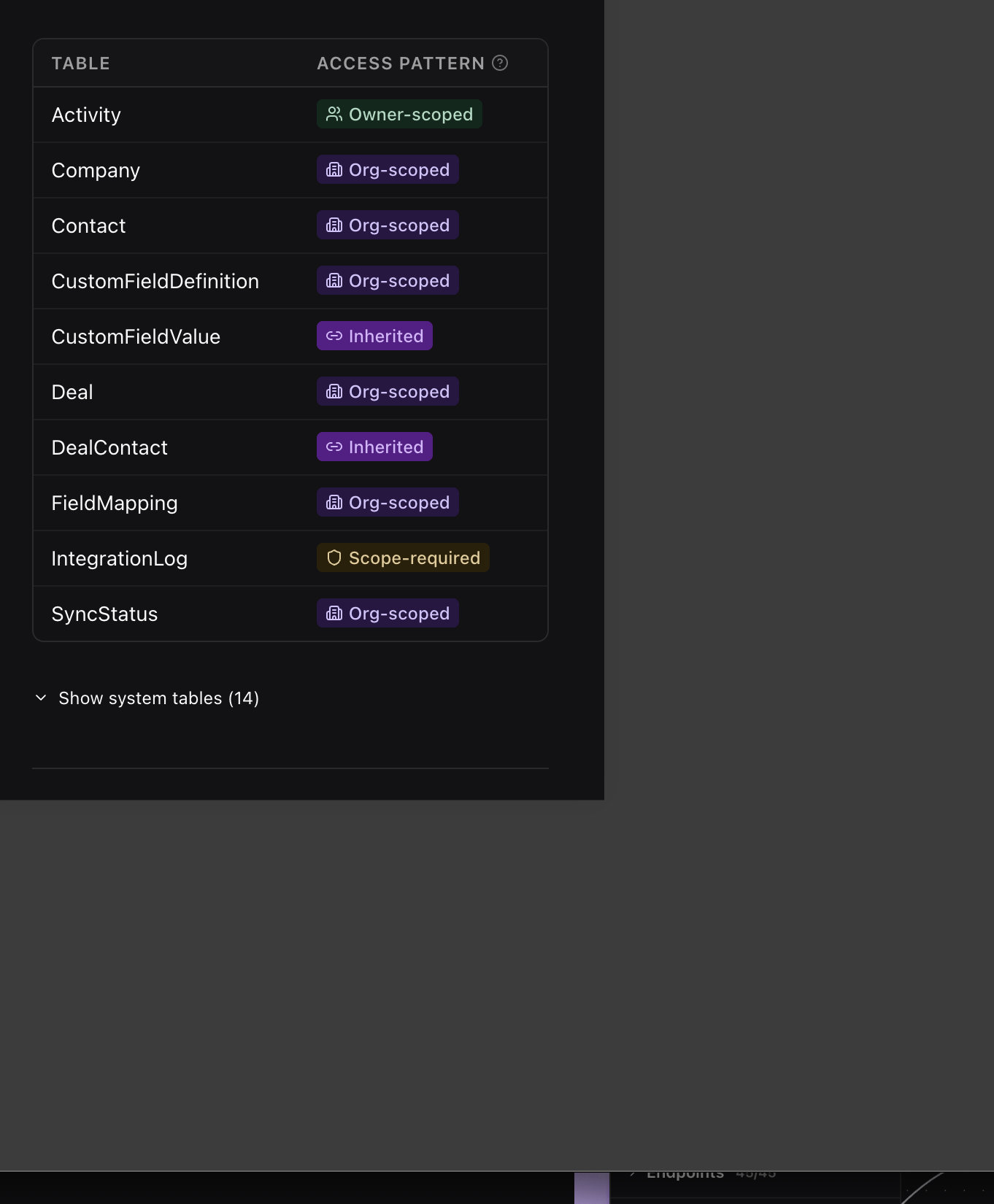The width and height of the screenshot is (994, 1204).
Task: Expand Show system tables (14)
Action: pyautogui.click(x=158, y=698)
